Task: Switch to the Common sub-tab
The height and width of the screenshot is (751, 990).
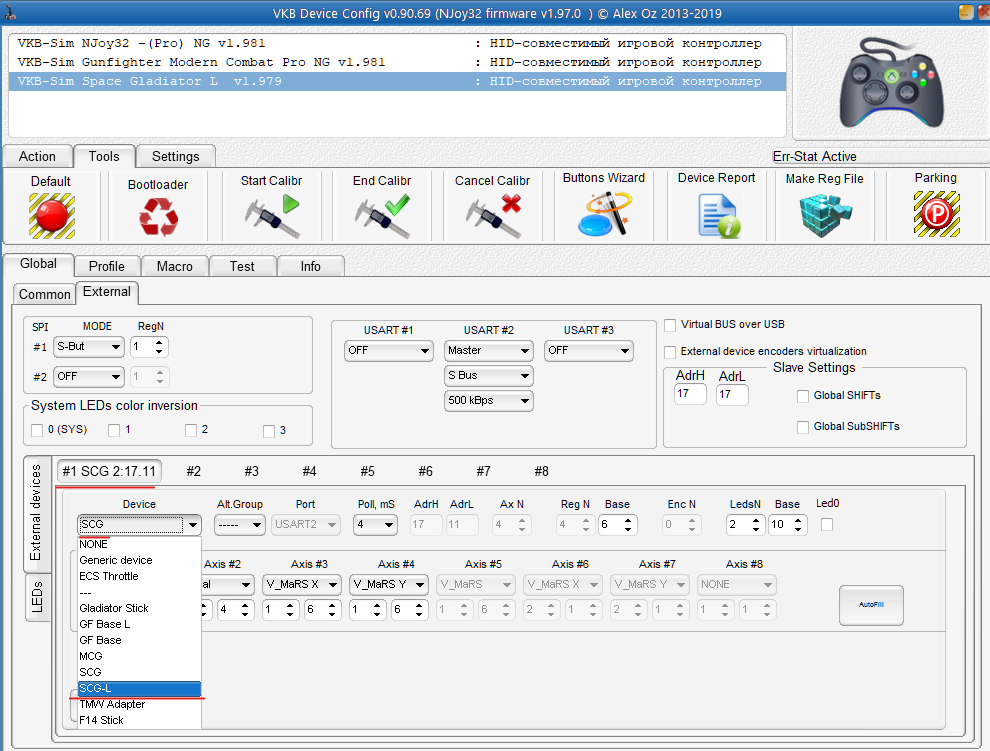Action: click(44, 294)
